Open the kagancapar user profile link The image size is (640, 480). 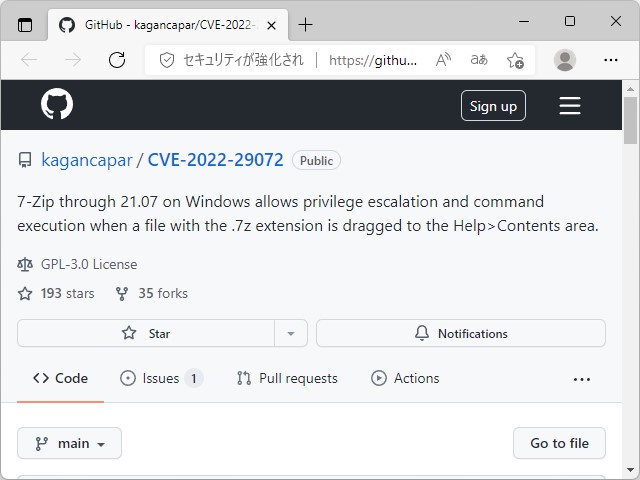point(87,160)
